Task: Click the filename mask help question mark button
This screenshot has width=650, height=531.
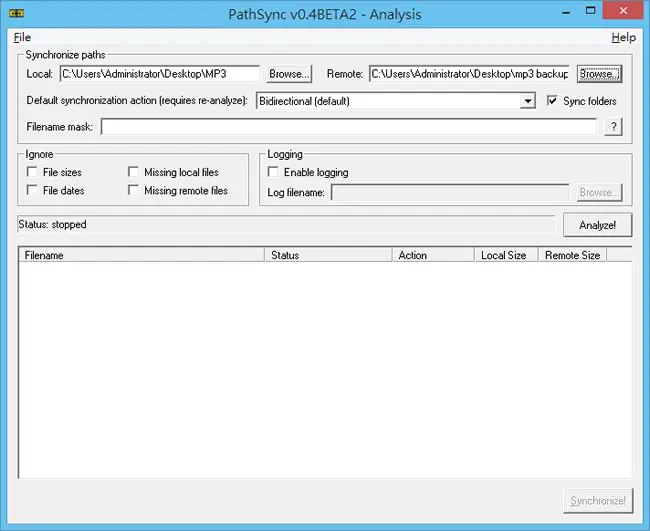Action: click(614, 127)
